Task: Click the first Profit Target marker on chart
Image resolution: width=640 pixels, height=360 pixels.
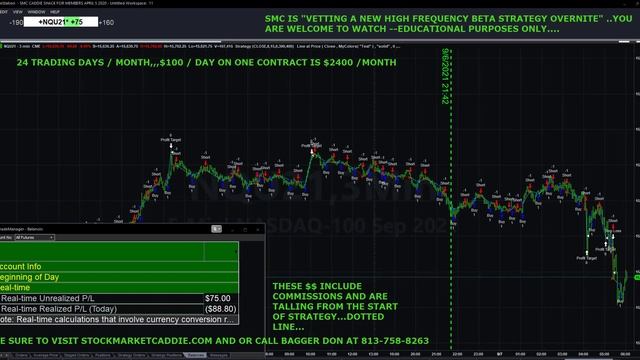Action: 171,140
